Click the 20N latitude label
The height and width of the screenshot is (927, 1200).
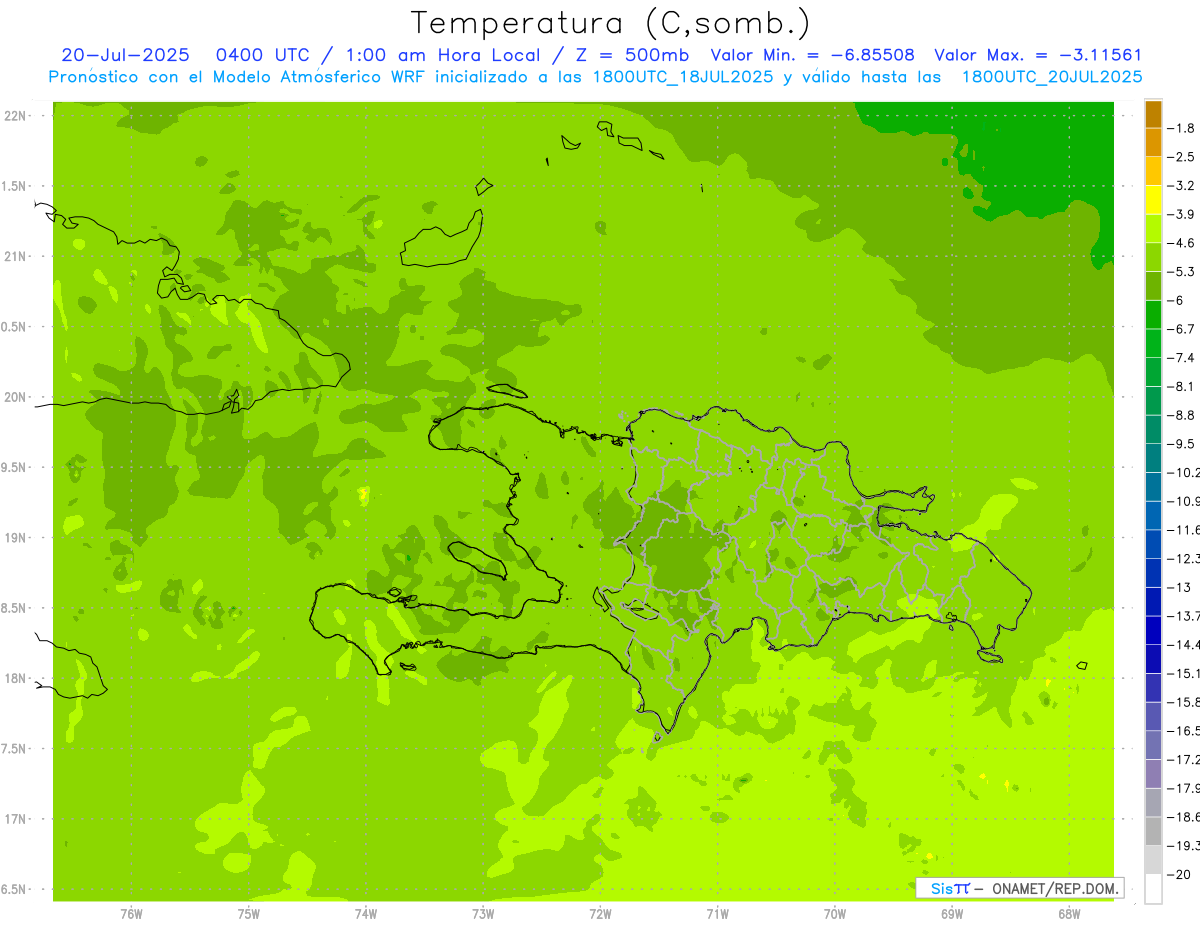click(15, 397)
